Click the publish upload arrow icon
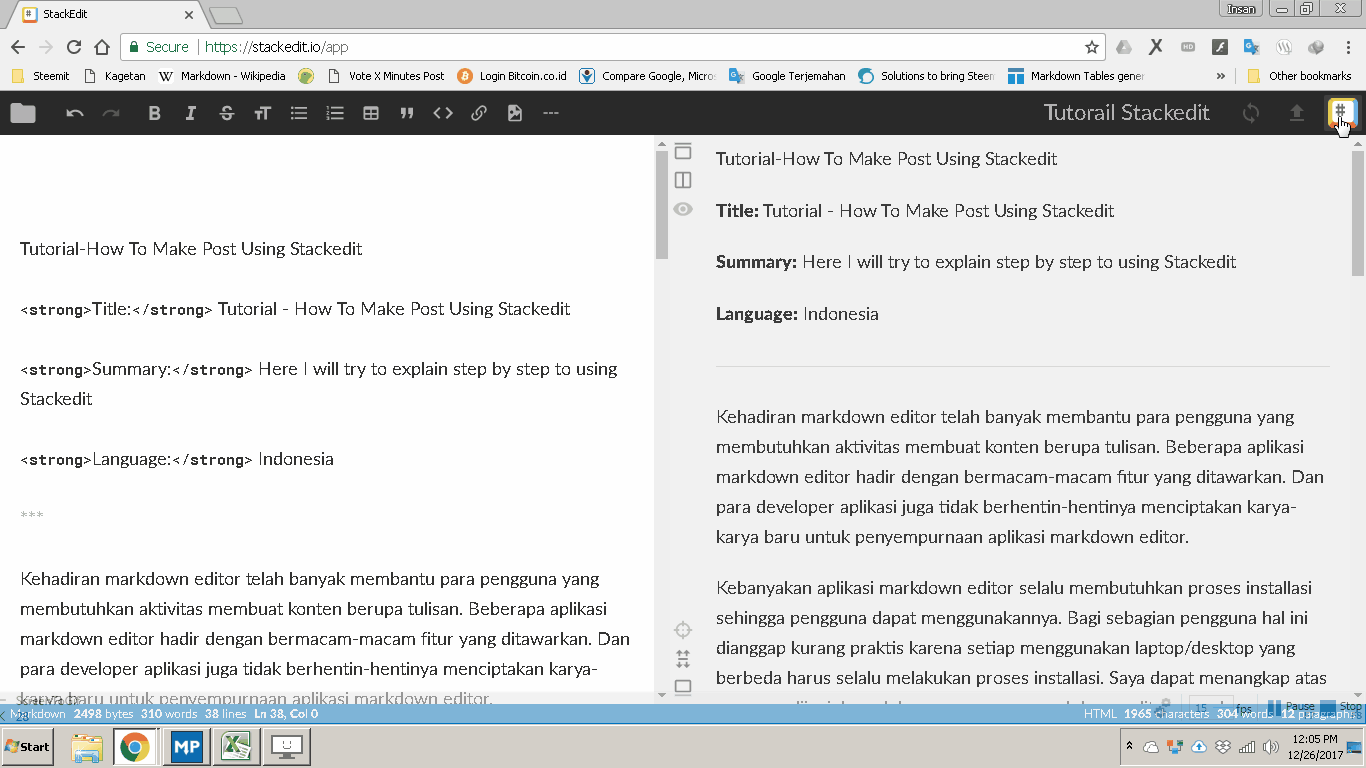The image size is (1366, 768). click(1296, 113)
